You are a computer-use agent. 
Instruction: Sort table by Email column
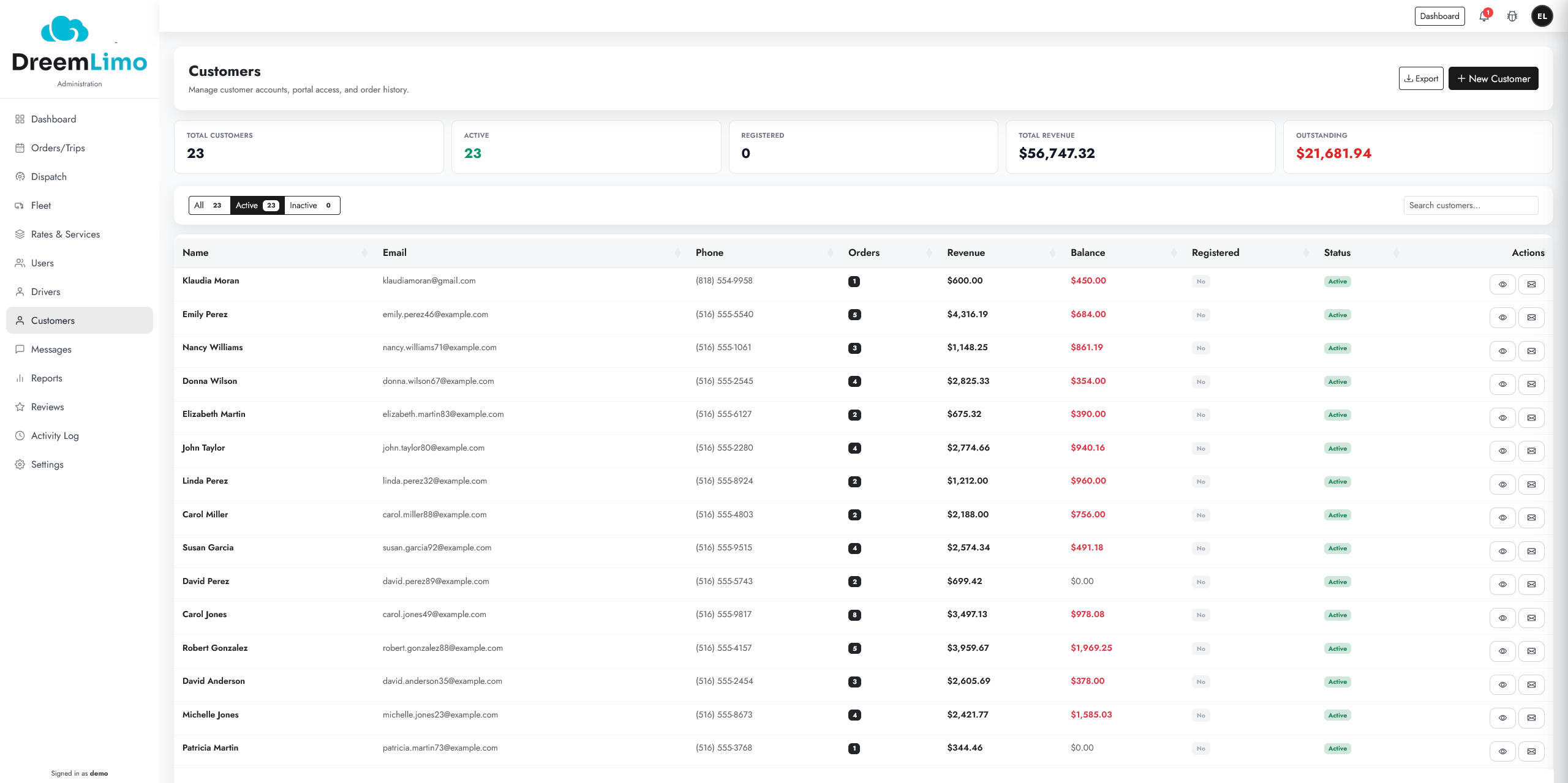tap(531, 253)
